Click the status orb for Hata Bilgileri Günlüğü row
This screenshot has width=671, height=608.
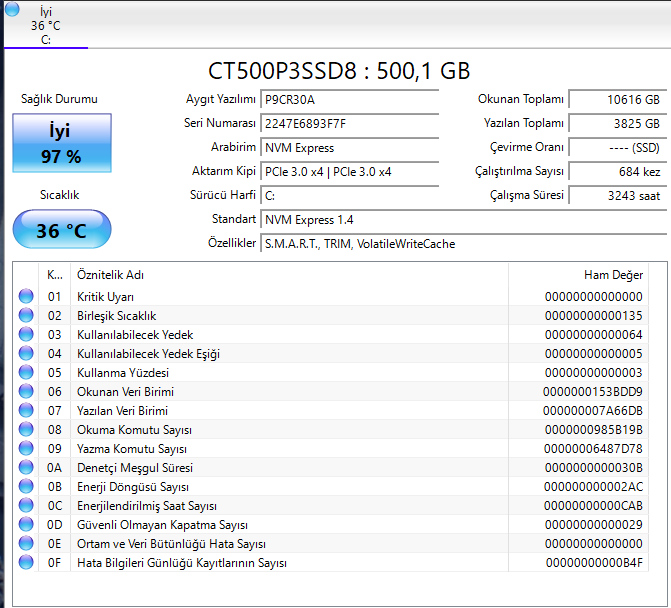point(26,562)
